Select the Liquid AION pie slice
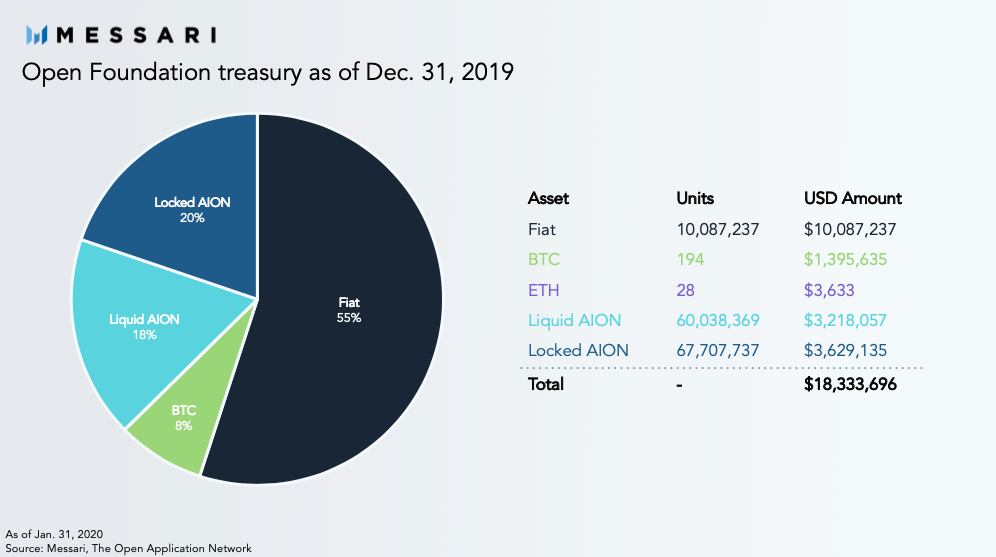This screenshot has width=996, height=557. tap(145, 326)
